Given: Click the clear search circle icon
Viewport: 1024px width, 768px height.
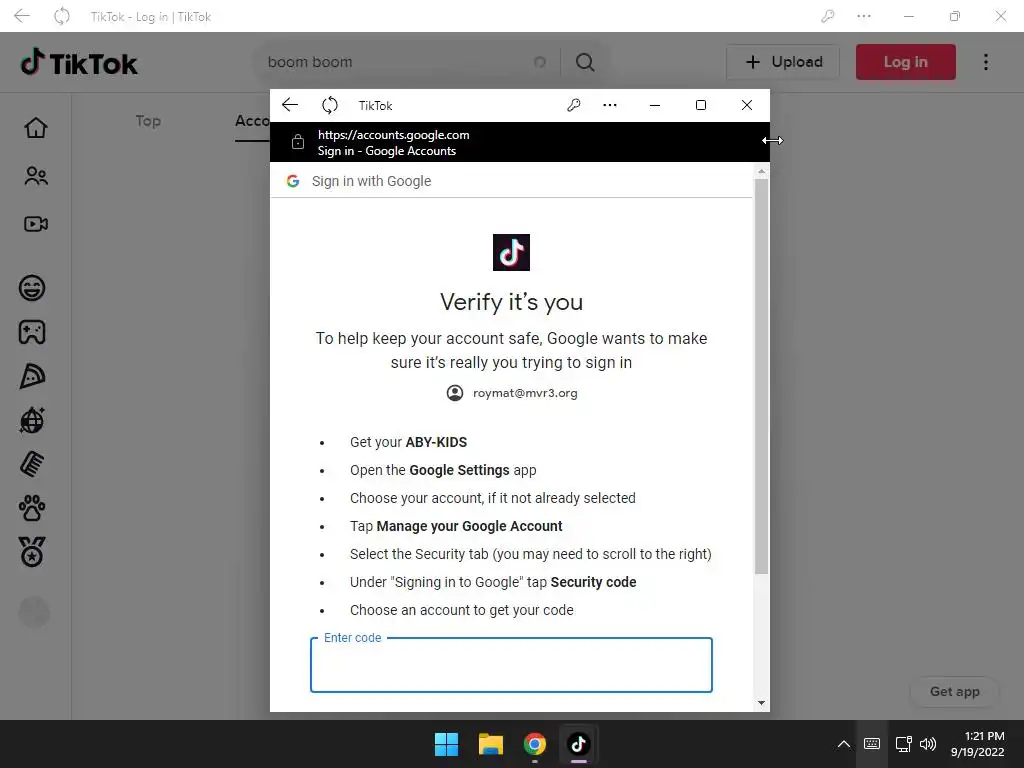Looking at the screenshot, I should 540,62.
